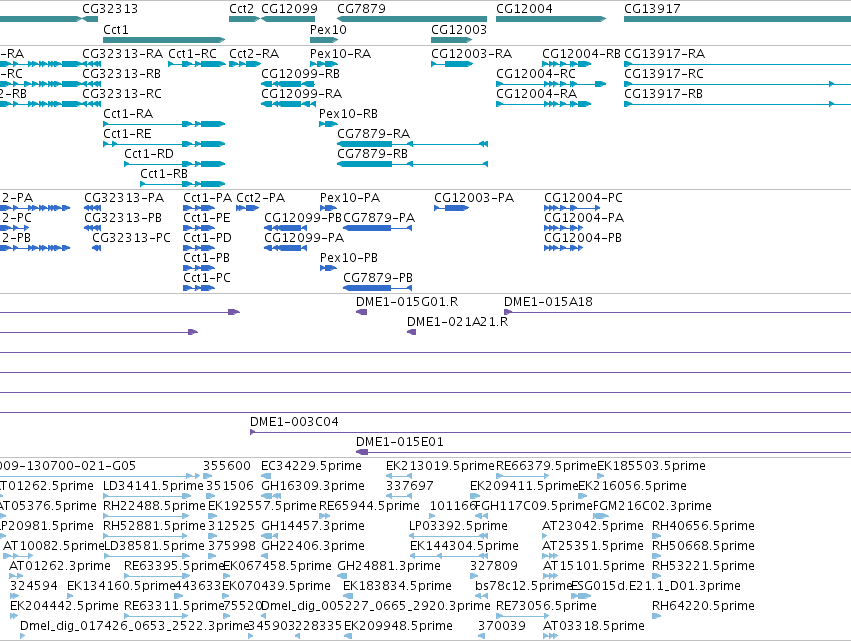
Task: Select EST AT03318.5prime
Action: click(x=550, y=636)
